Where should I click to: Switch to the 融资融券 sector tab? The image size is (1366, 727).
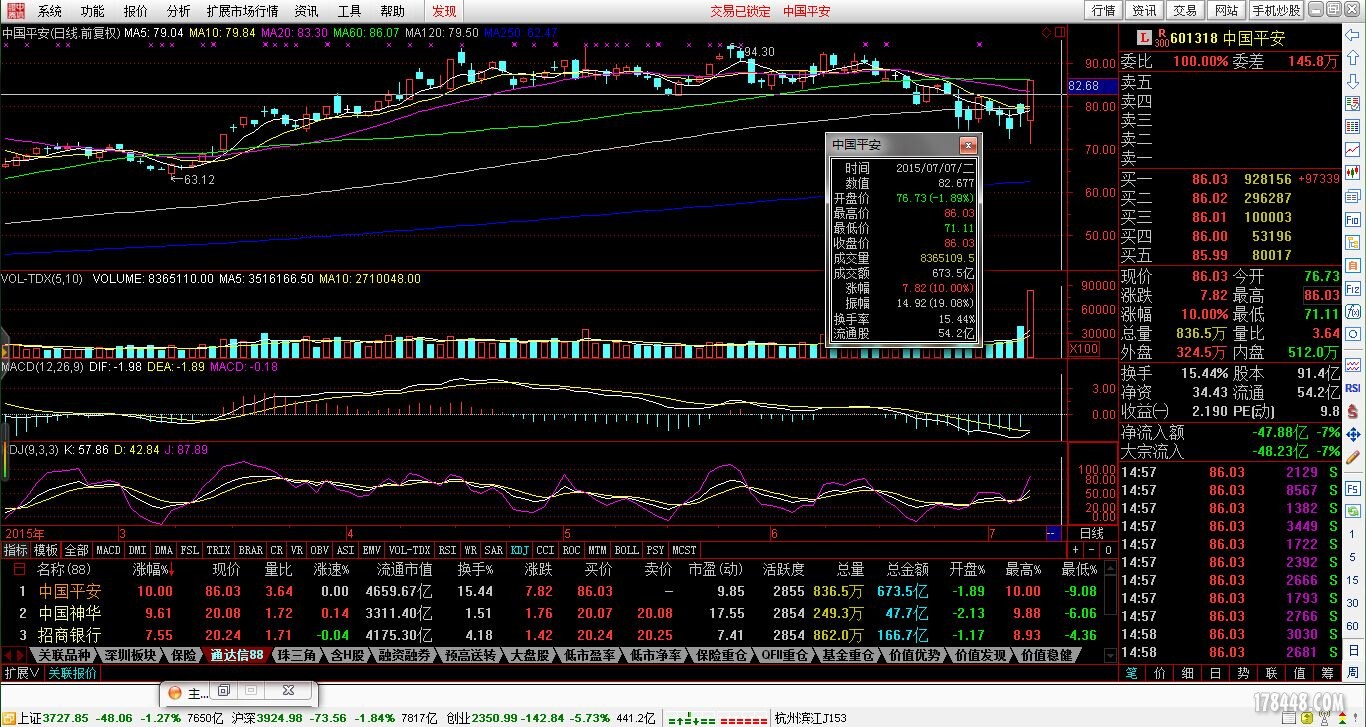pyautogui.click(x=405, y=655)
